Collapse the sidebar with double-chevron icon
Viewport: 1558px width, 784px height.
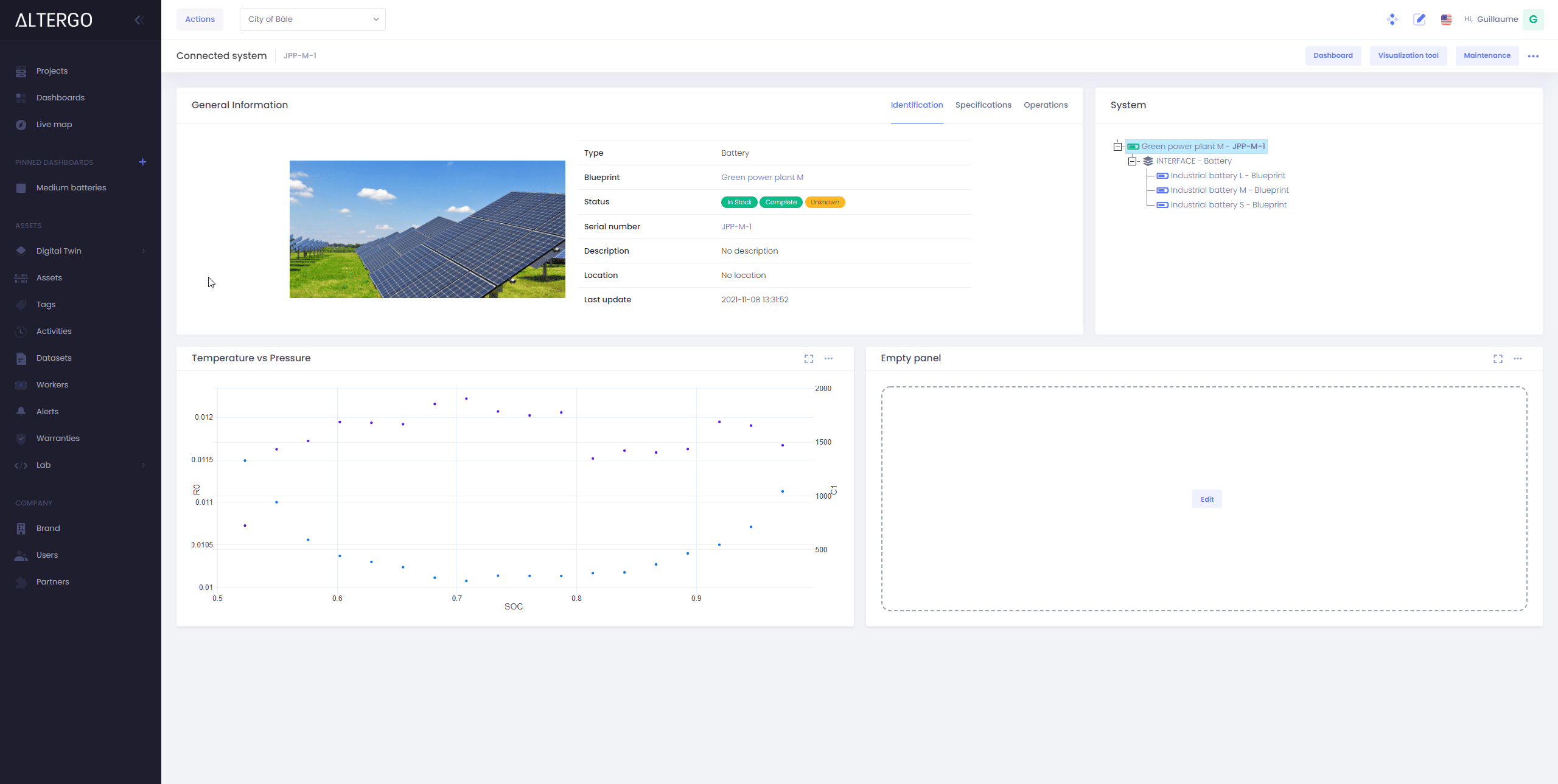pos(139,20)
